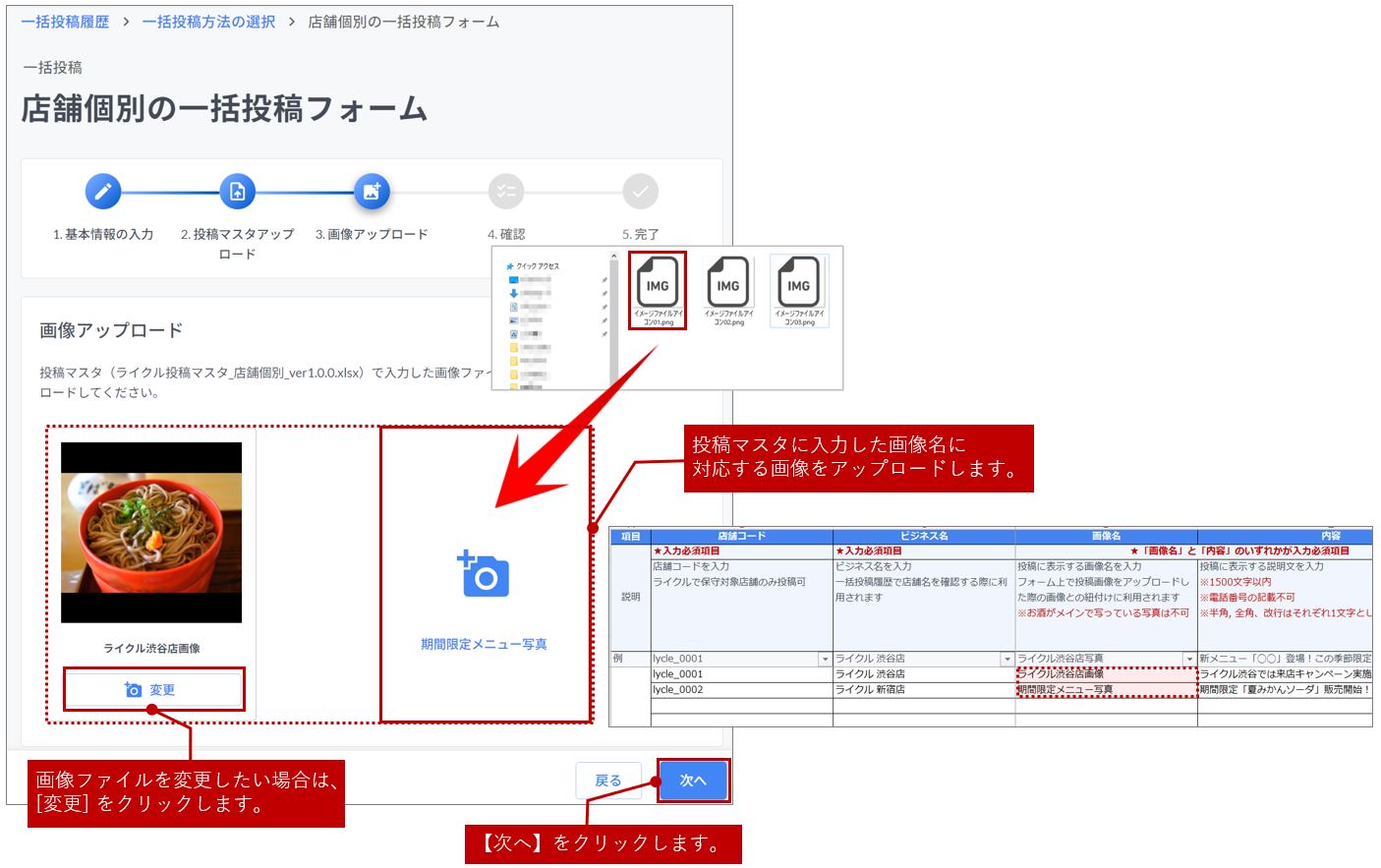Click the step 4 確認 checklist icon
Viewport: 1381px width, 868px height.
(x=506, y=191)
